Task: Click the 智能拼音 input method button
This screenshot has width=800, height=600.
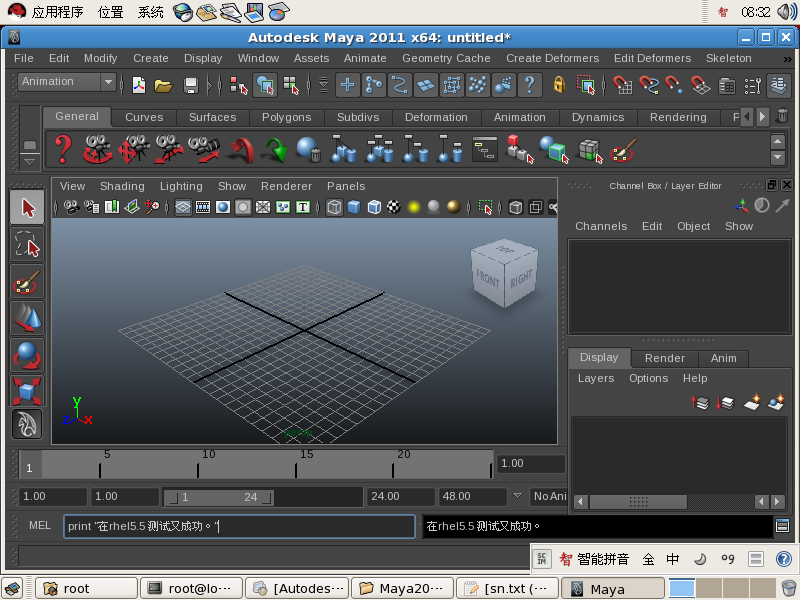Action: [x=594, y=559]
